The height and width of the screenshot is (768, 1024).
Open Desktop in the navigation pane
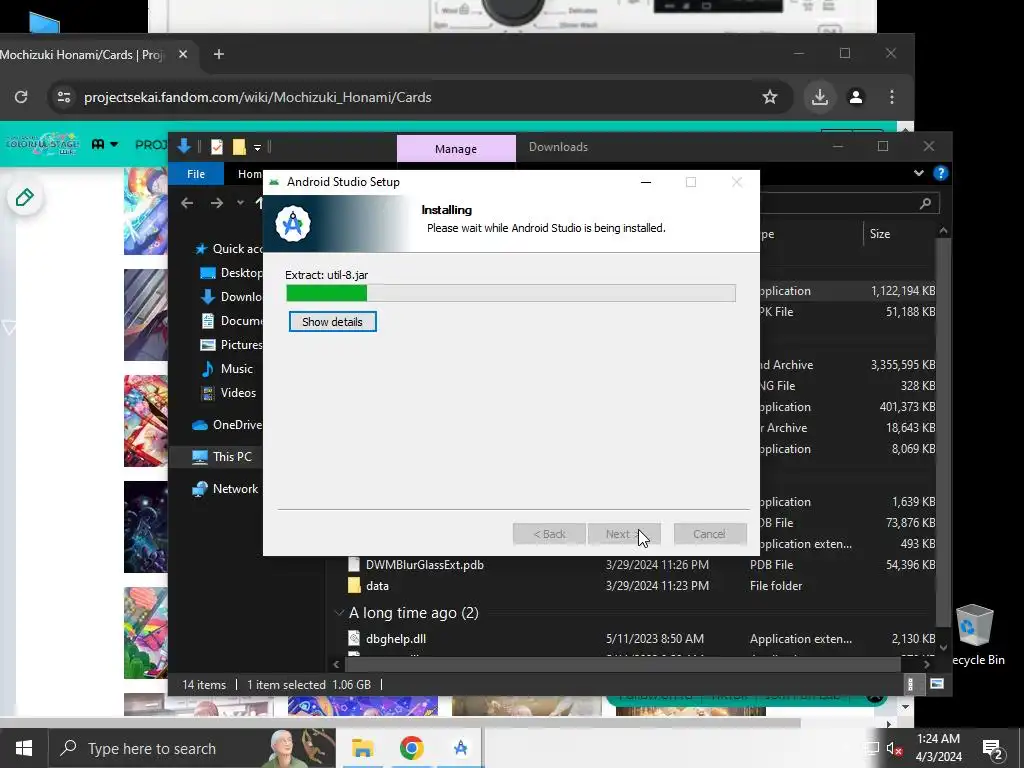click(232, 273)
